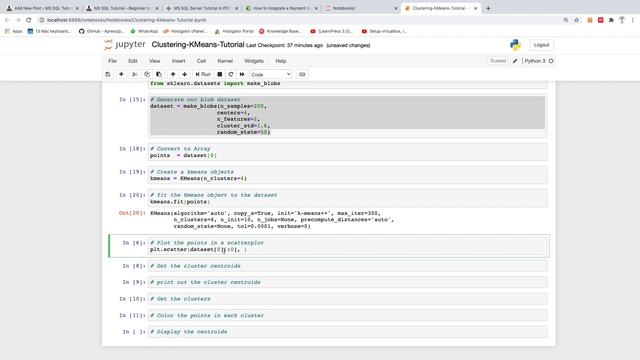The image size is (640, 360).
Task: Click the Python logo icon
Action: click(x=516, y=45)
